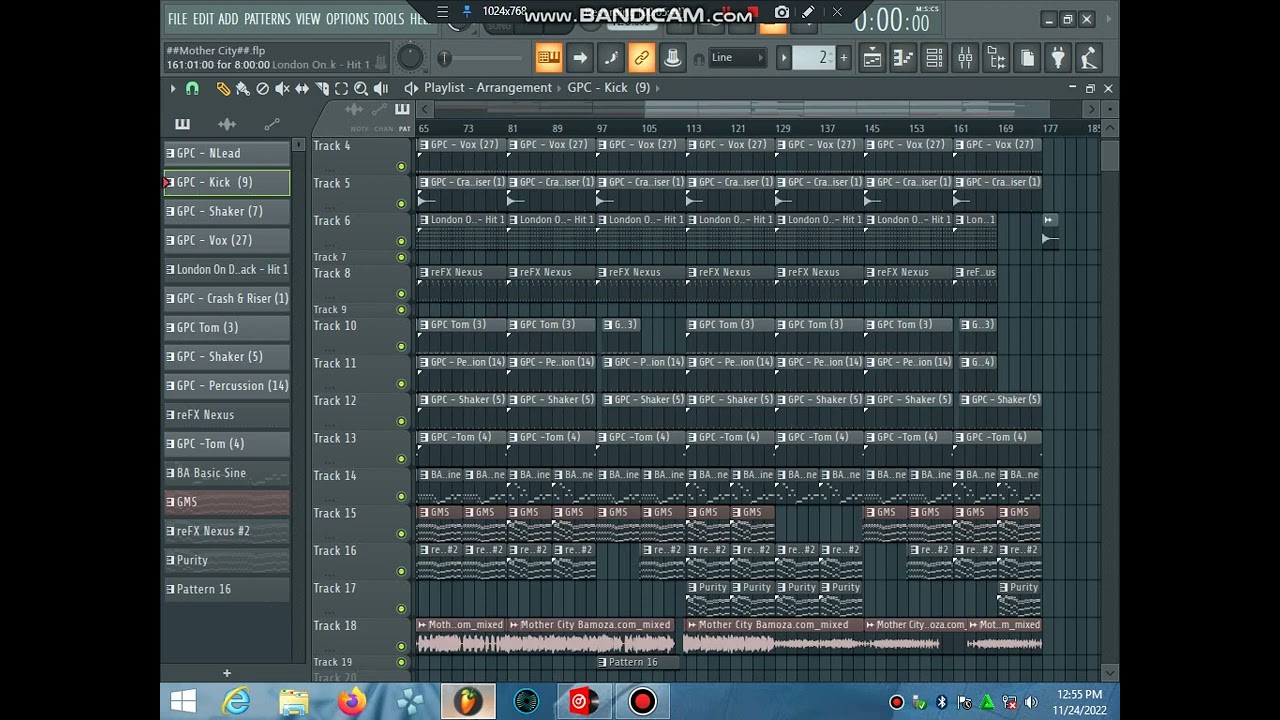Open the Mixer view button
This screenshot has height=720, width=1280.
965,58
